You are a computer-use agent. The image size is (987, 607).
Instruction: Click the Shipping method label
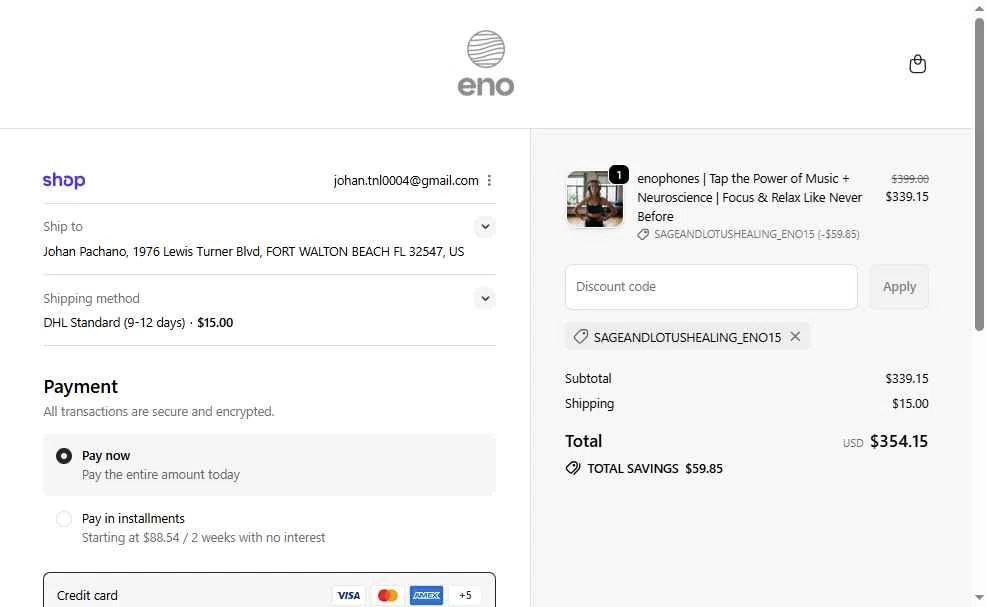tap(91, 298)
